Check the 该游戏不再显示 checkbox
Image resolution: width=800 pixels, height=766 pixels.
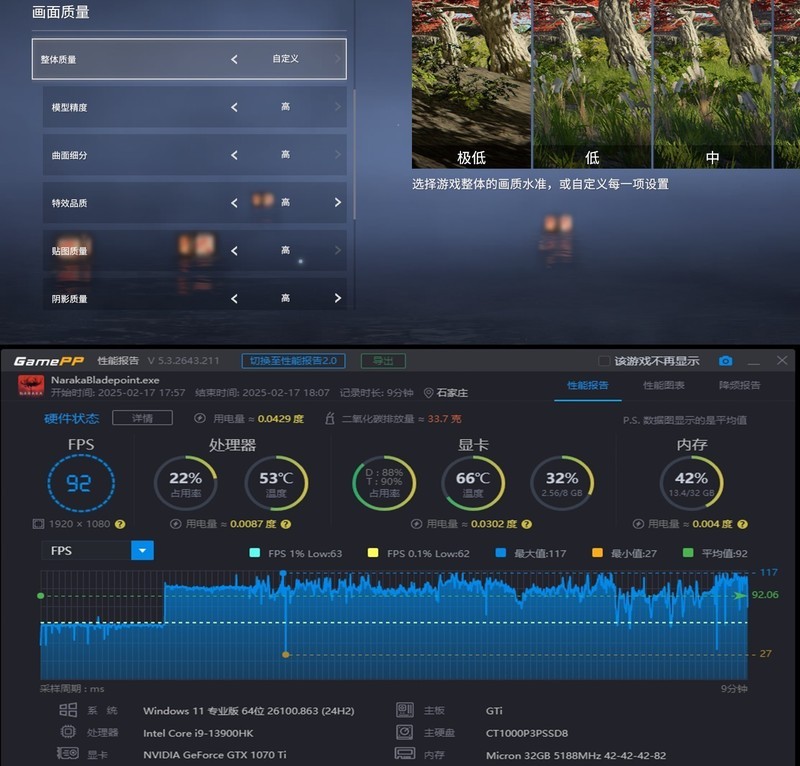click(x=604, y=361)
